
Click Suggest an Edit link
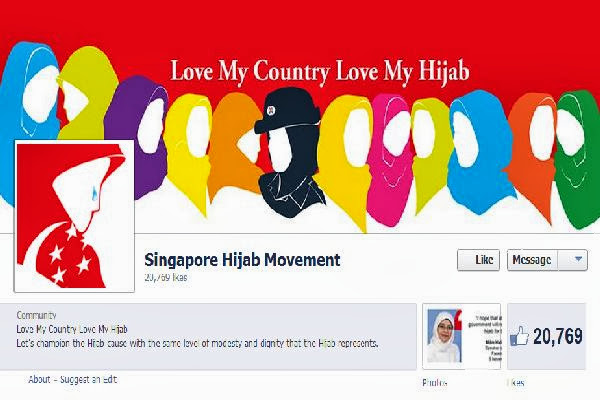pyautogui.click(x=88, y=379)
